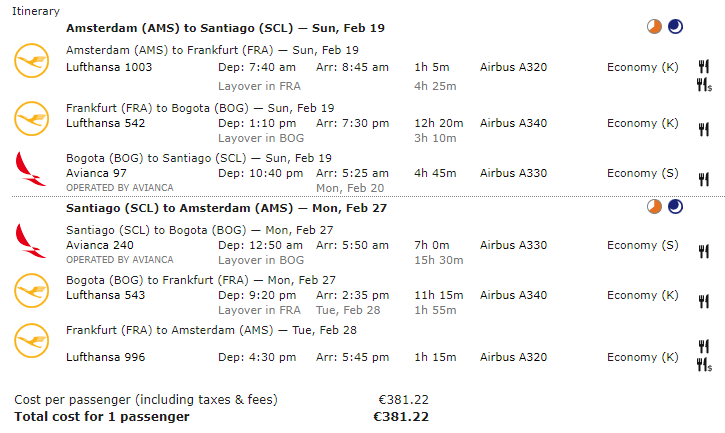Click the Lufthansa logo beside flight 542

coord(31,118)
